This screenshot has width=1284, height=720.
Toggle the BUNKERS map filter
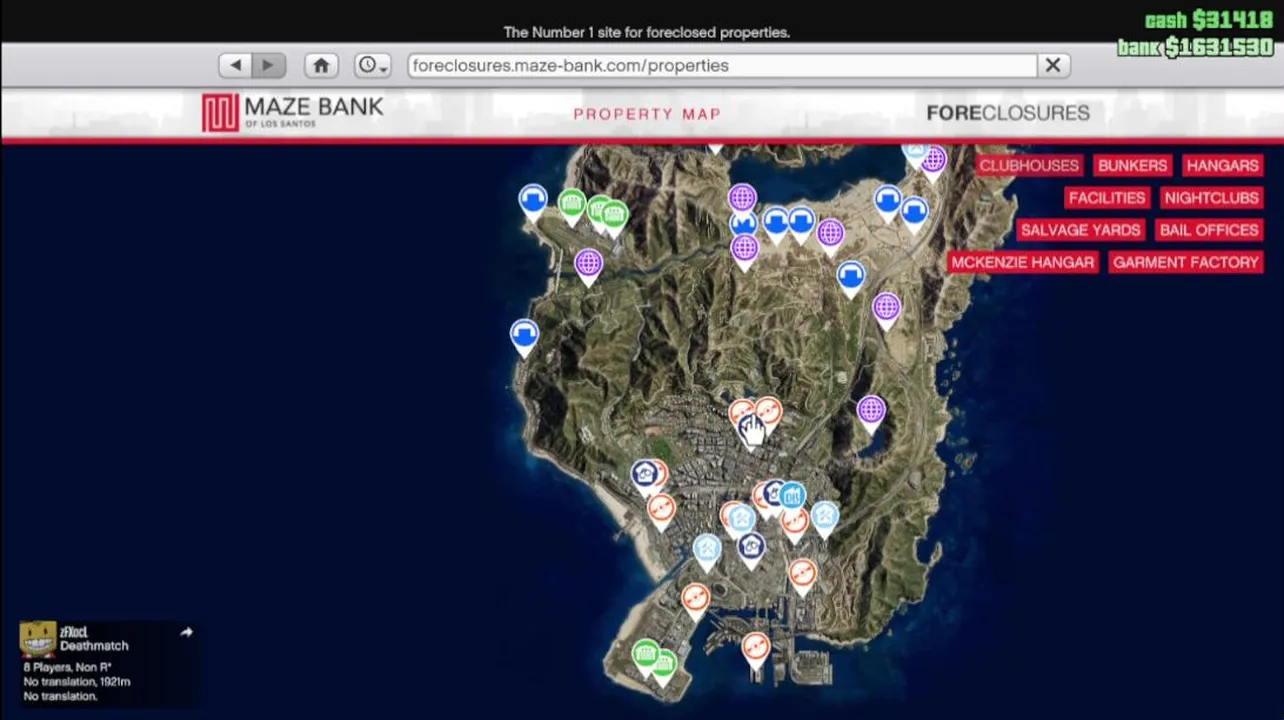point(1132,166)
